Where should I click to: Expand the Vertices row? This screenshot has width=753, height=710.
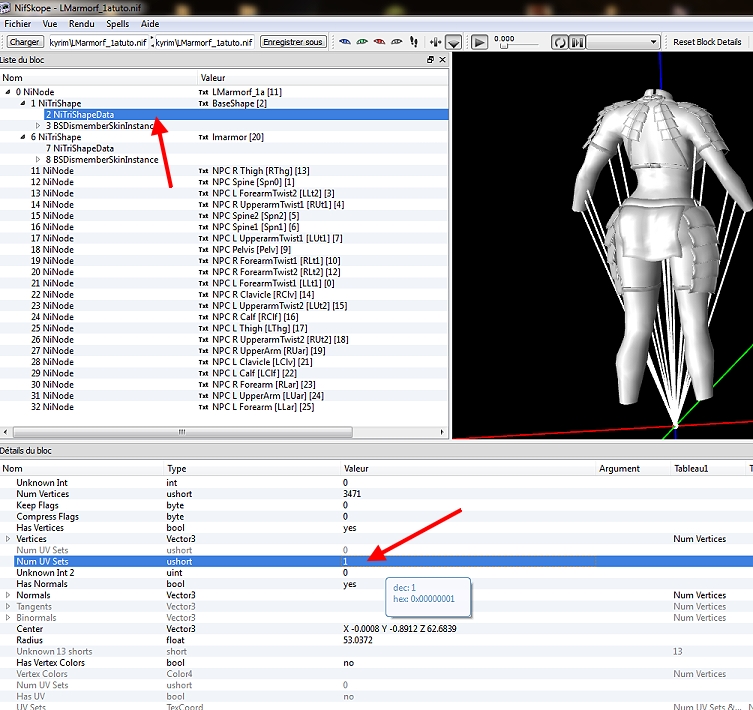tap(8, 539)
